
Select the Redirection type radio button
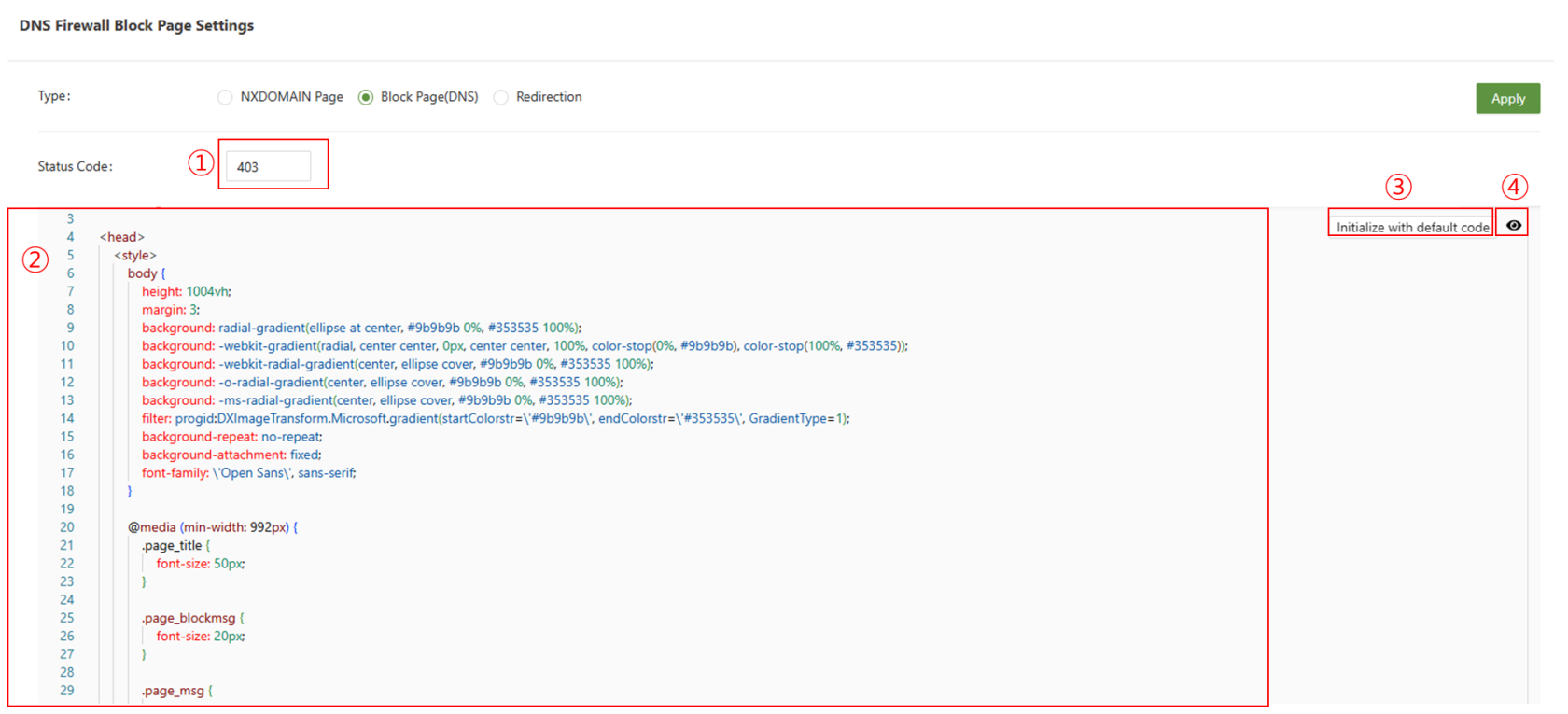tap(501, 97)
